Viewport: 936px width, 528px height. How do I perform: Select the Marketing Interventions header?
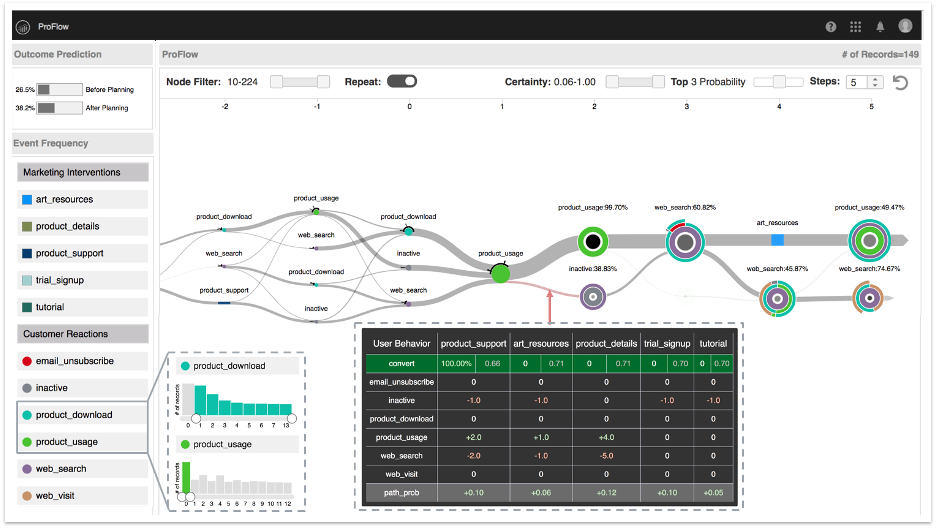[x=84, y=172]
